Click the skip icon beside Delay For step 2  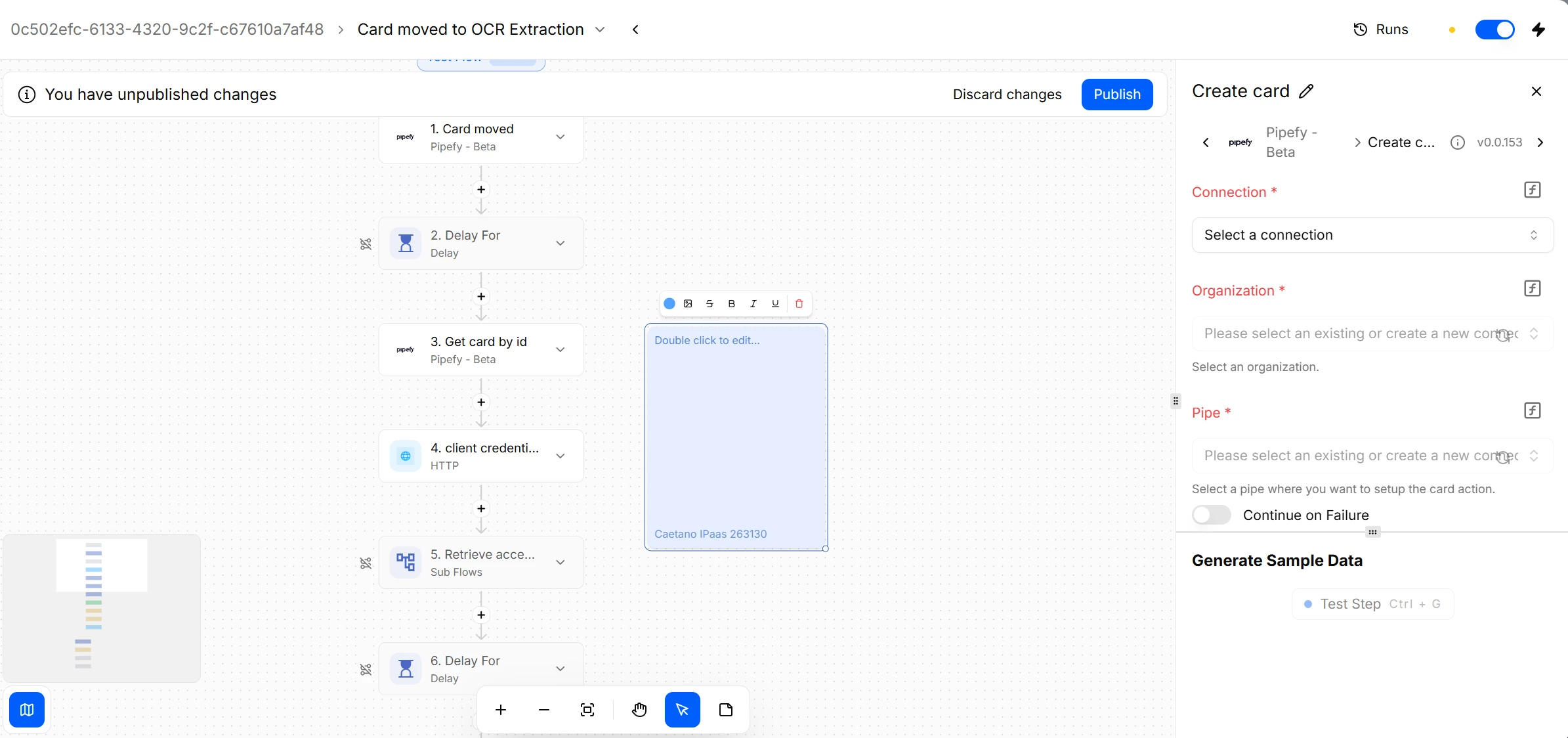(x=366, y=244)
